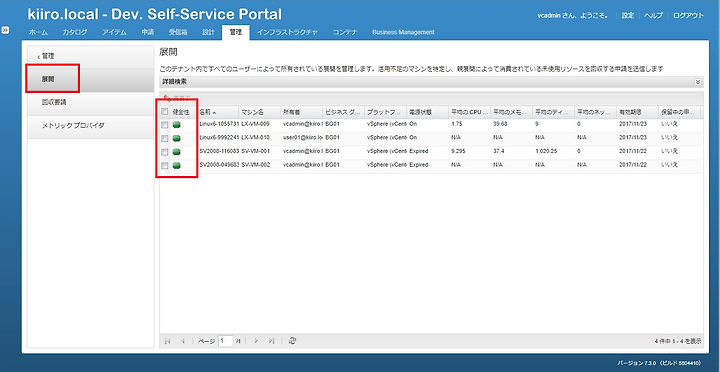Click the SV2008-049683 name cell

pyautogui.click(x=219, y=164)
